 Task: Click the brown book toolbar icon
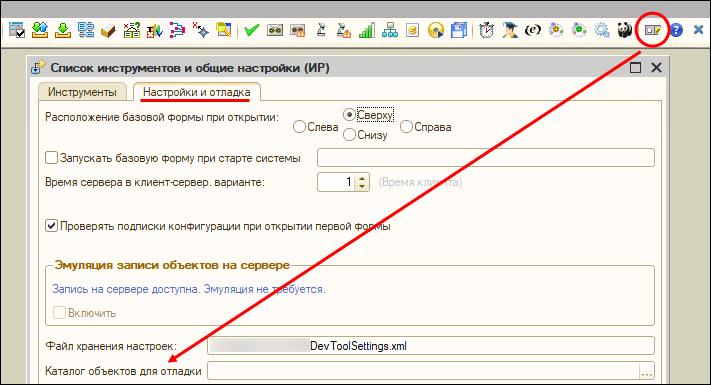point(108,30)
